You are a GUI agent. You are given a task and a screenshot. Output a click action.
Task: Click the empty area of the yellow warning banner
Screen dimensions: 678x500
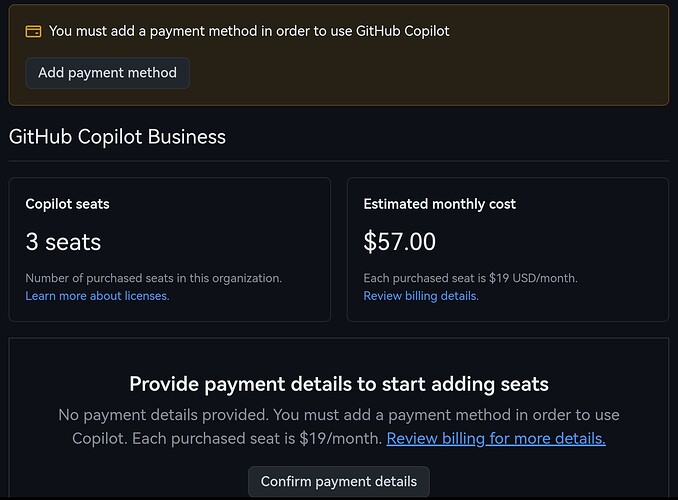click(432, 74)
